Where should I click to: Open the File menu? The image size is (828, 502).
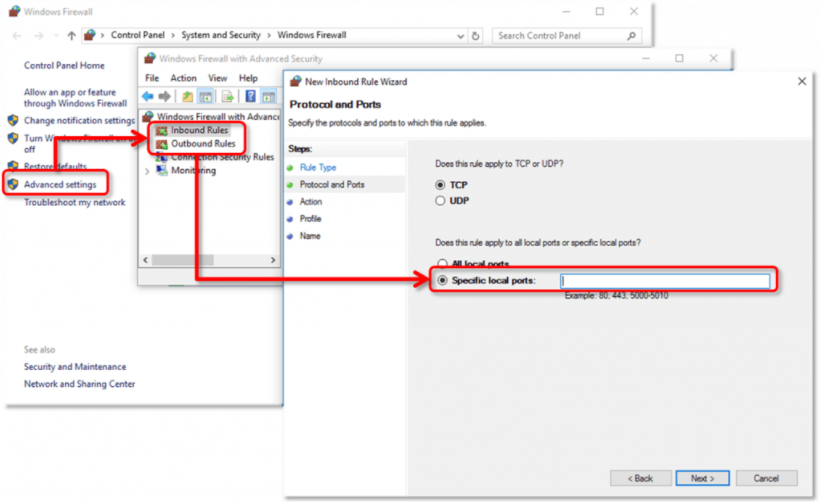point(152,78)
